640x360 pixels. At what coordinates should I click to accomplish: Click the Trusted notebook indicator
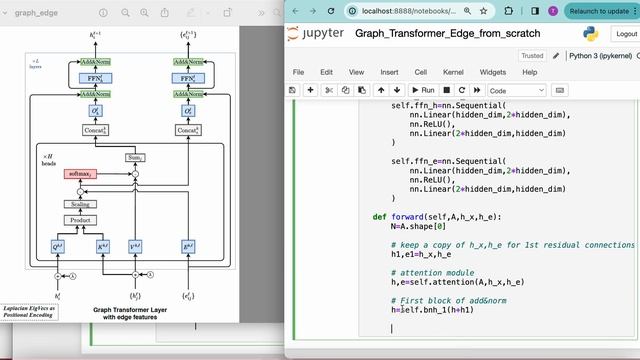[x=532, y=56]
